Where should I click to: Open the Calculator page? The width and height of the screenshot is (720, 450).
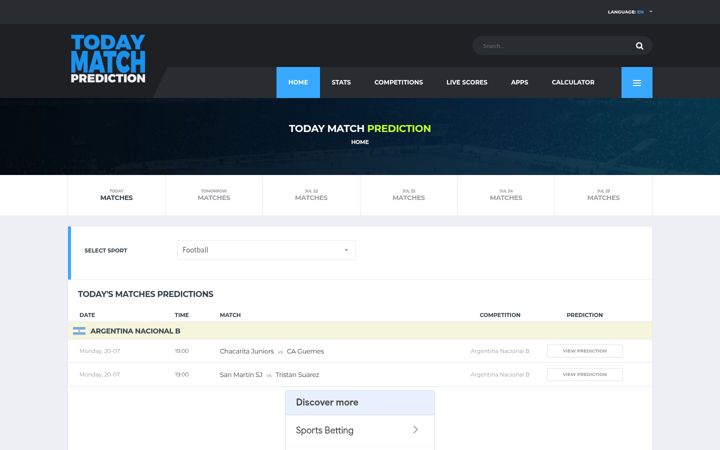coord(573,83)
